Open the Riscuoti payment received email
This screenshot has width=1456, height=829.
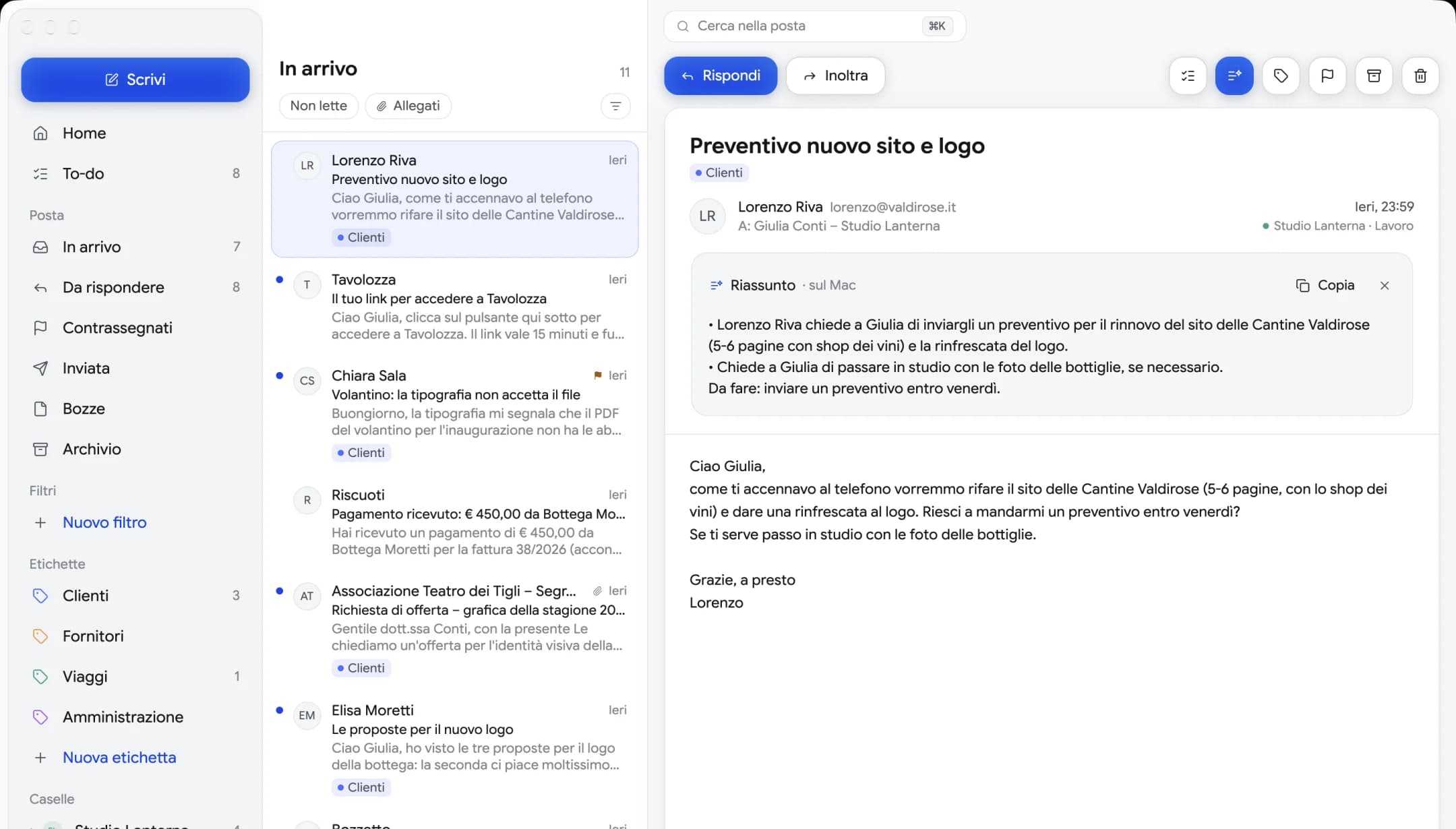(x=455, y=522)
